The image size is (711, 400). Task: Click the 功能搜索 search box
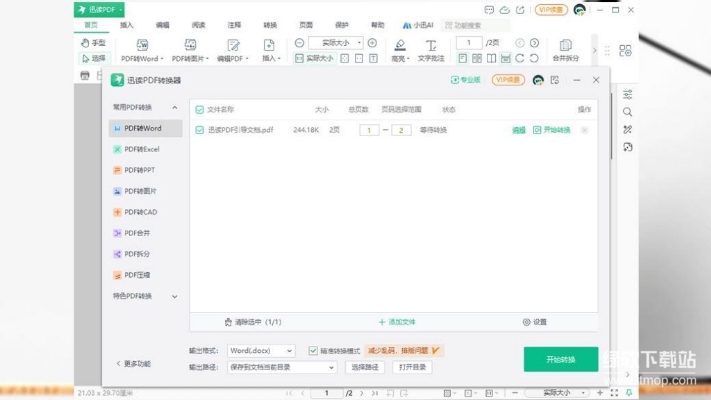click(475, 25)
